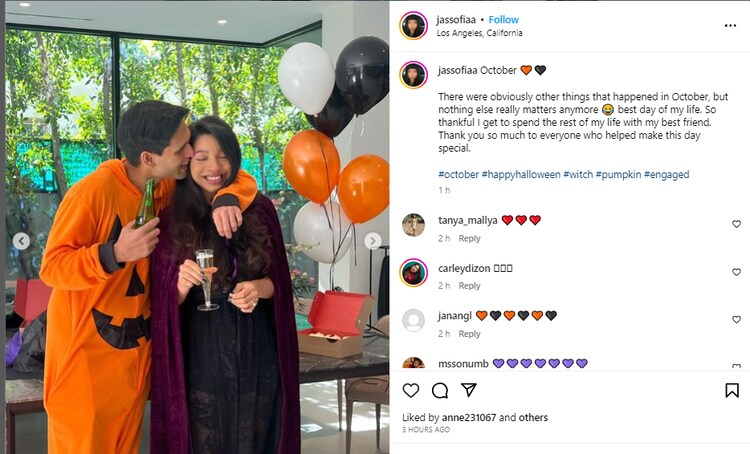Viewport: 750px width, 454px height.
Task: Follow jassofiaa
Action: click(x=504, y=19)
